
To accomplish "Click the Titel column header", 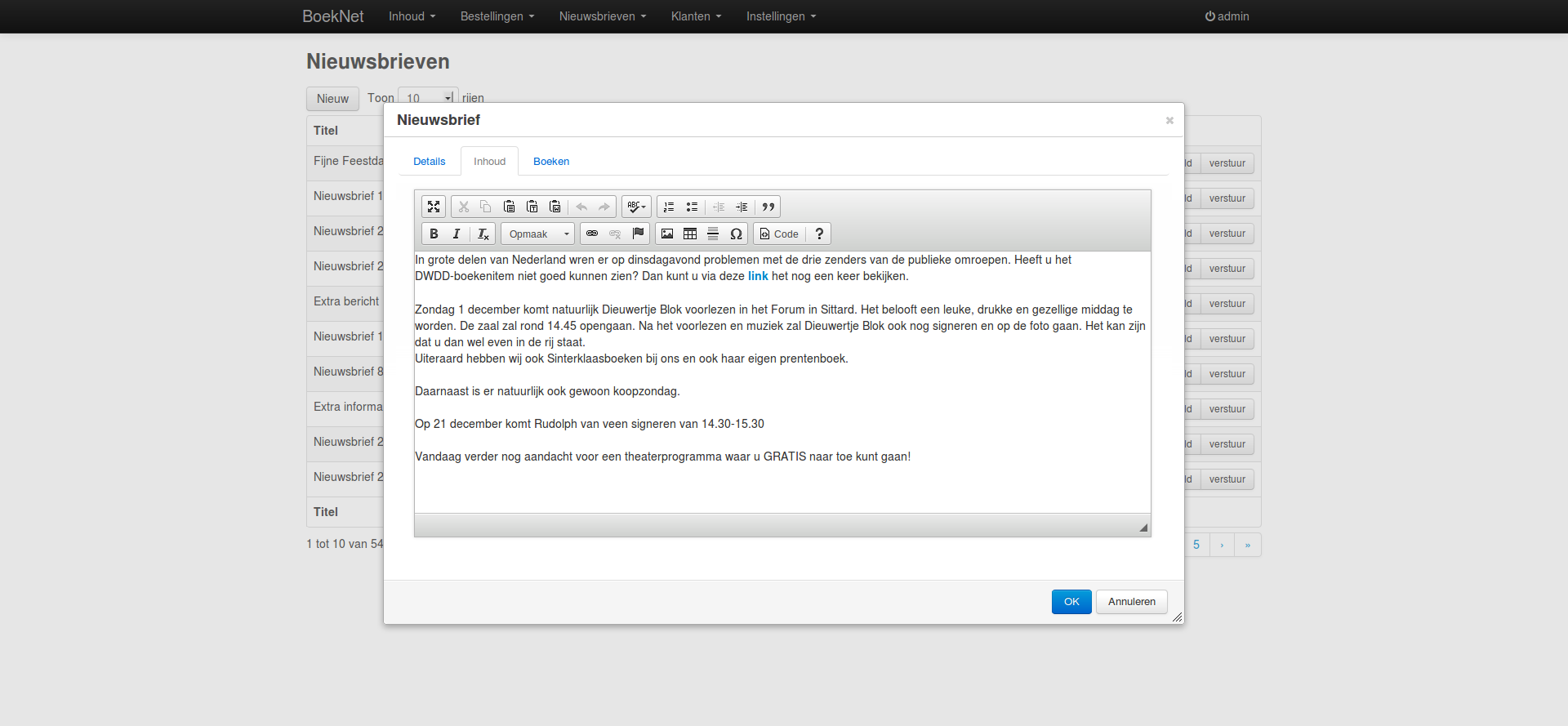I will (x=326, y=131).
